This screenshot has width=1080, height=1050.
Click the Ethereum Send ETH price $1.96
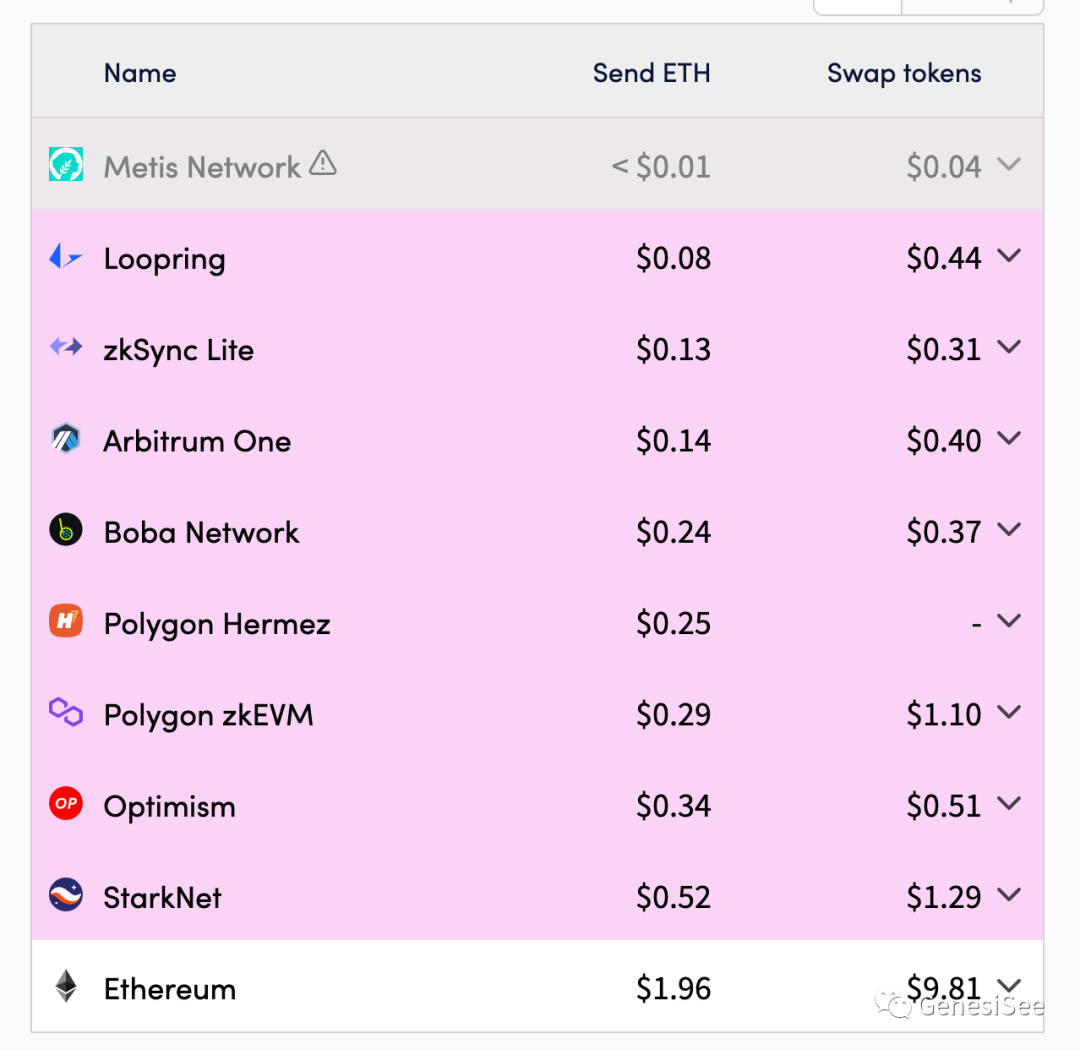click(673, 989)
